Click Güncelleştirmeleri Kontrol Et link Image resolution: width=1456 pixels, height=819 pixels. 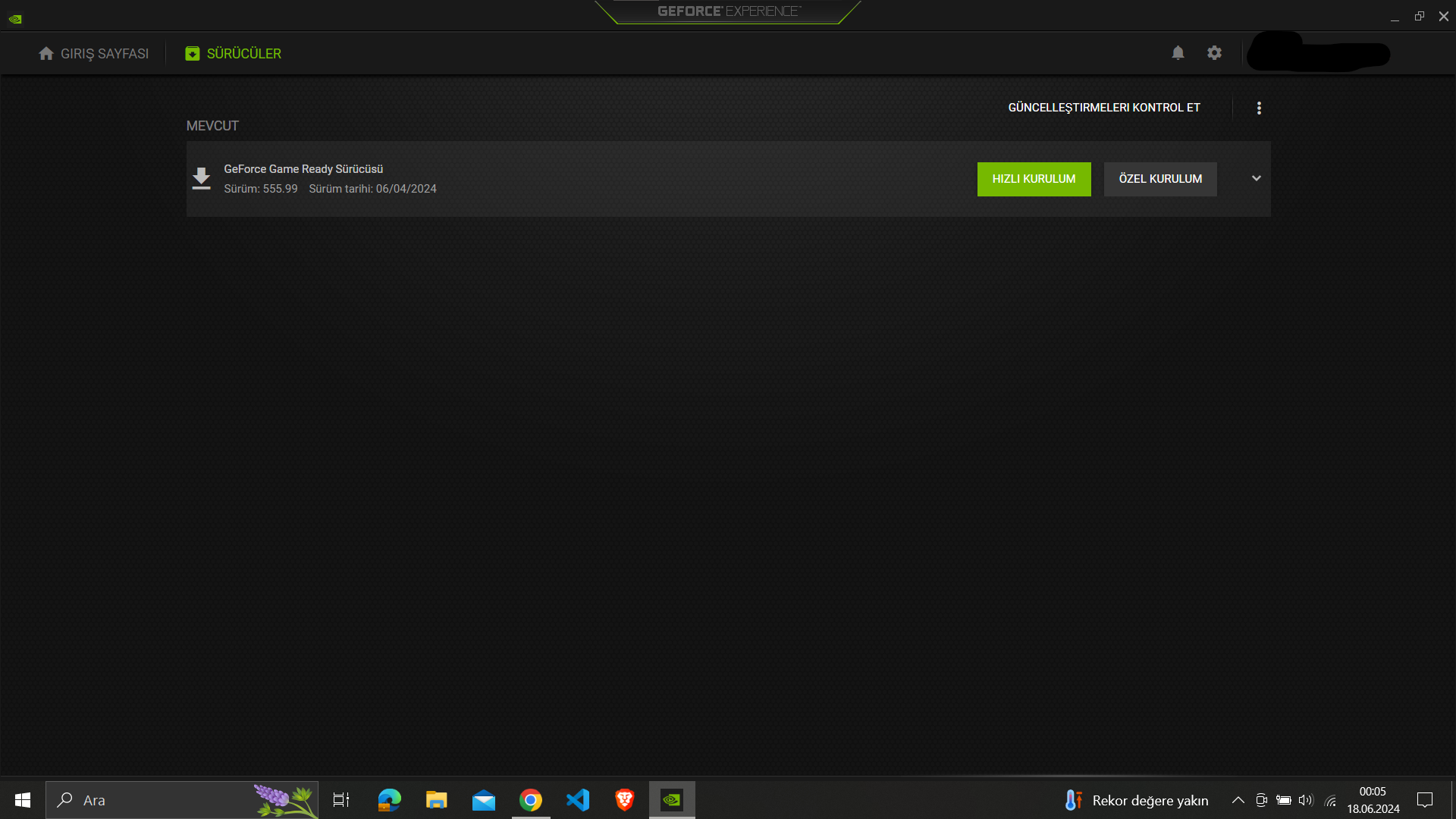click(x=1103, y=108)
